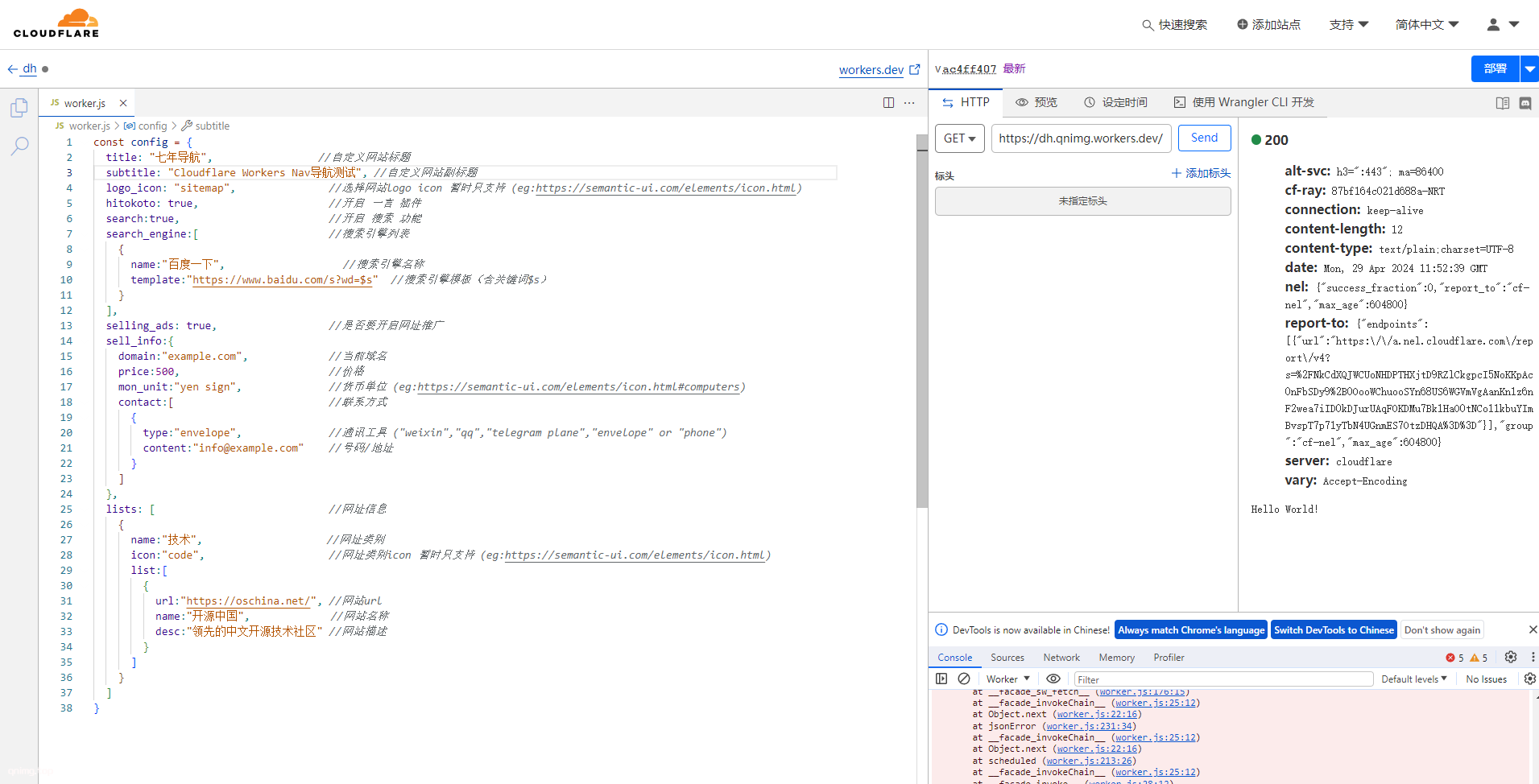Open the scheduled time tab
Screen dimensions: 1539x784
click(1115, 102)
